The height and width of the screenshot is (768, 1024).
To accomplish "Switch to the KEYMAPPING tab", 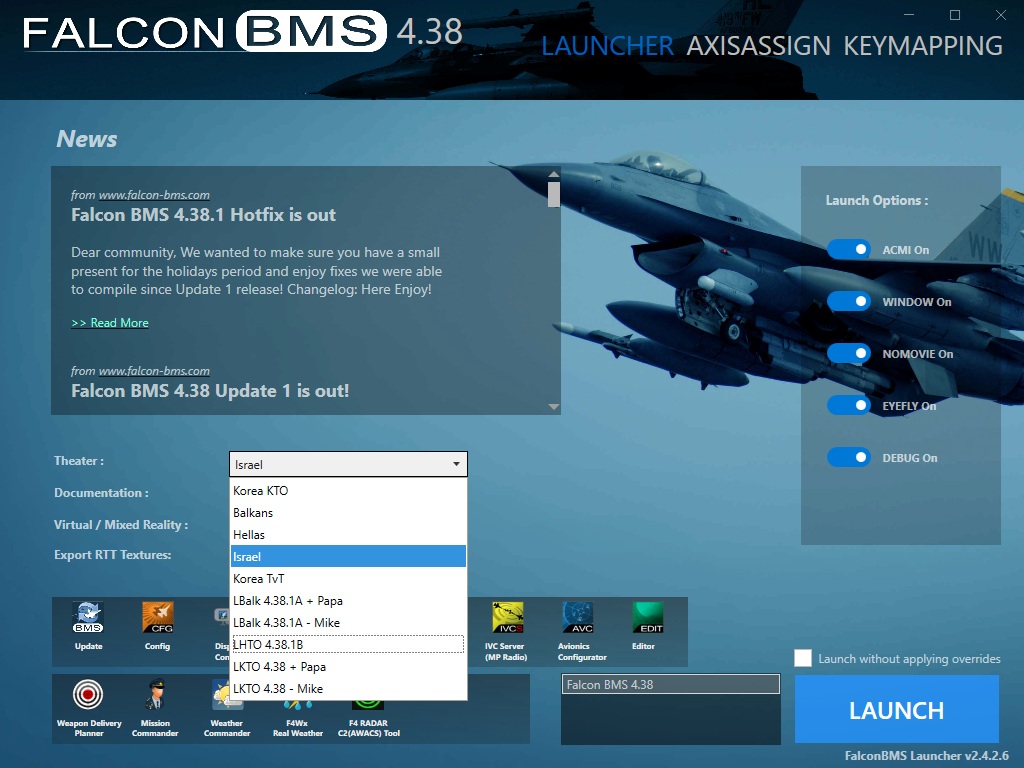I will [x=923, y=46].
